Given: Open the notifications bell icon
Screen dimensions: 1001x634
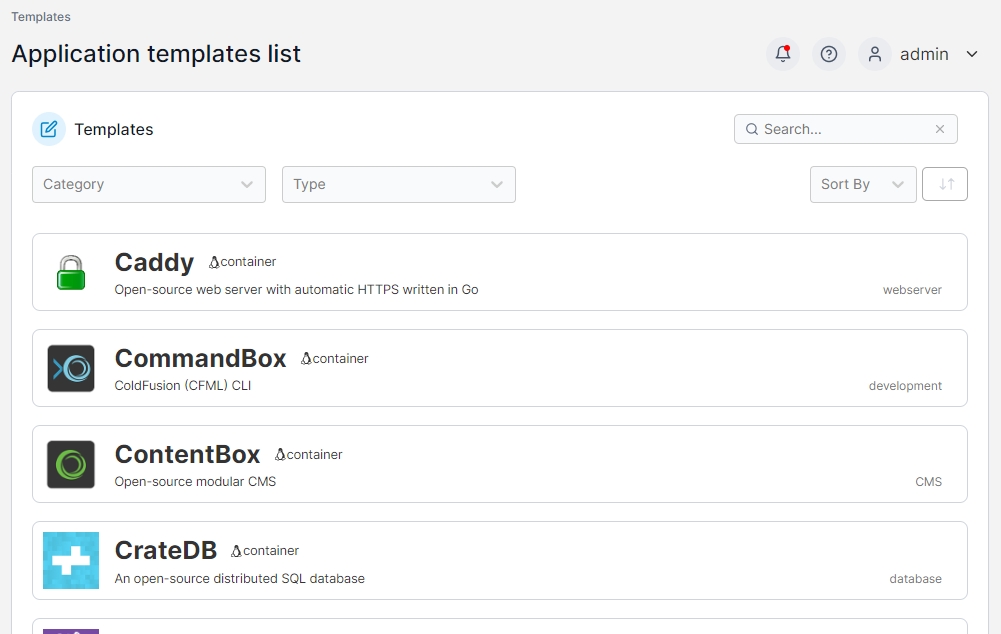Looking at the screenshot, I should pos(783,54).
